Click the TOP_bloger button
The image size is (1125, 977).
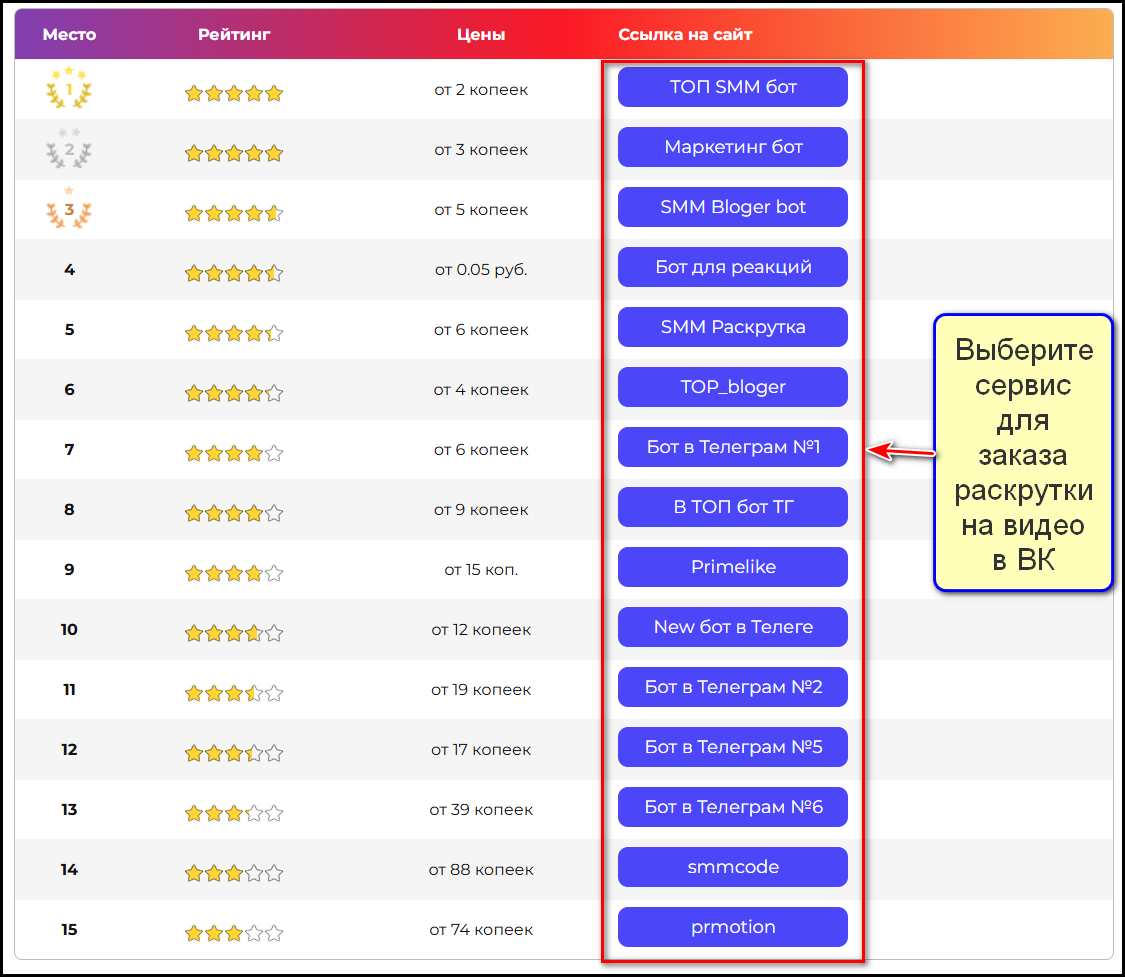click(733, 387)
